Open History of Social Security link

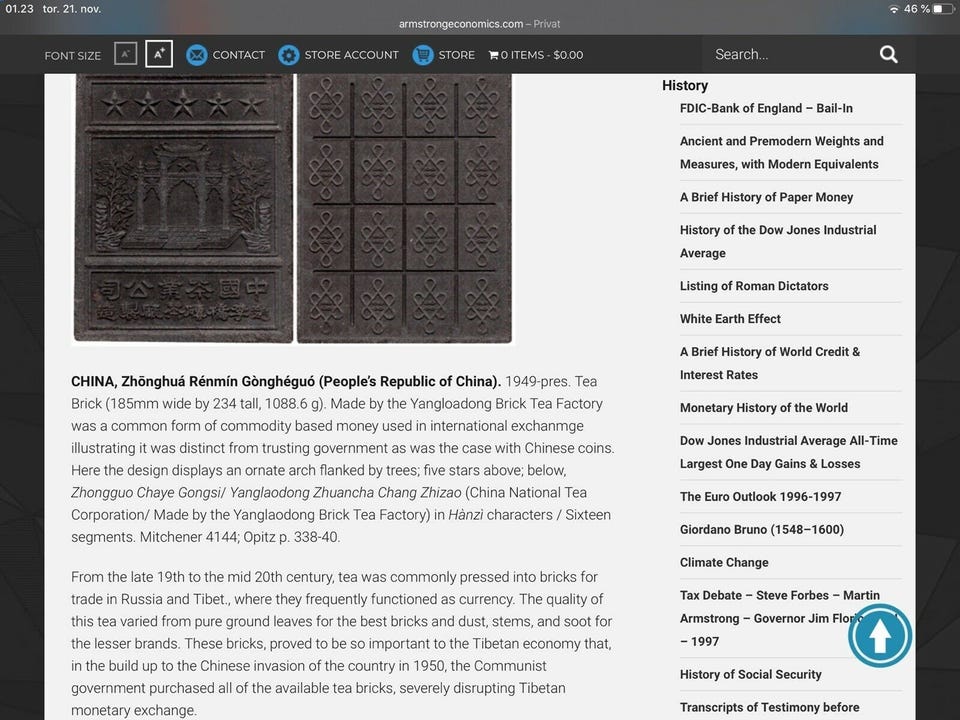pos(750,675)
